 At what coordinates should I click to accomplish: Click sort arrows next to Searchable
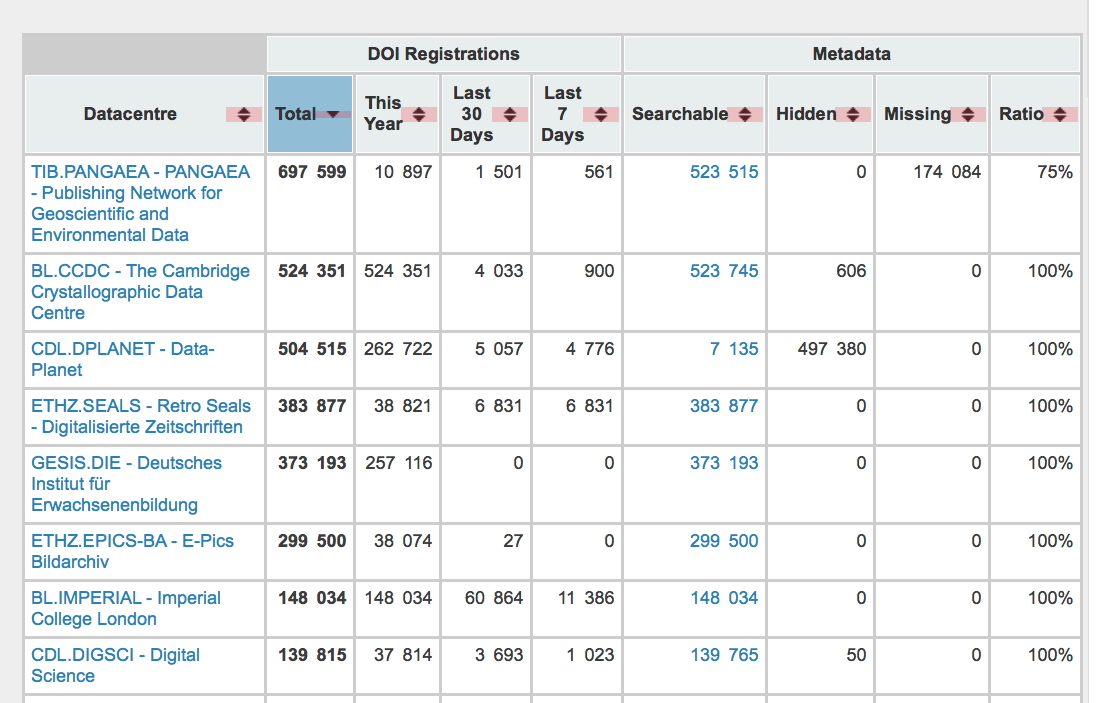pyautogui.click(x=744, y=115)
